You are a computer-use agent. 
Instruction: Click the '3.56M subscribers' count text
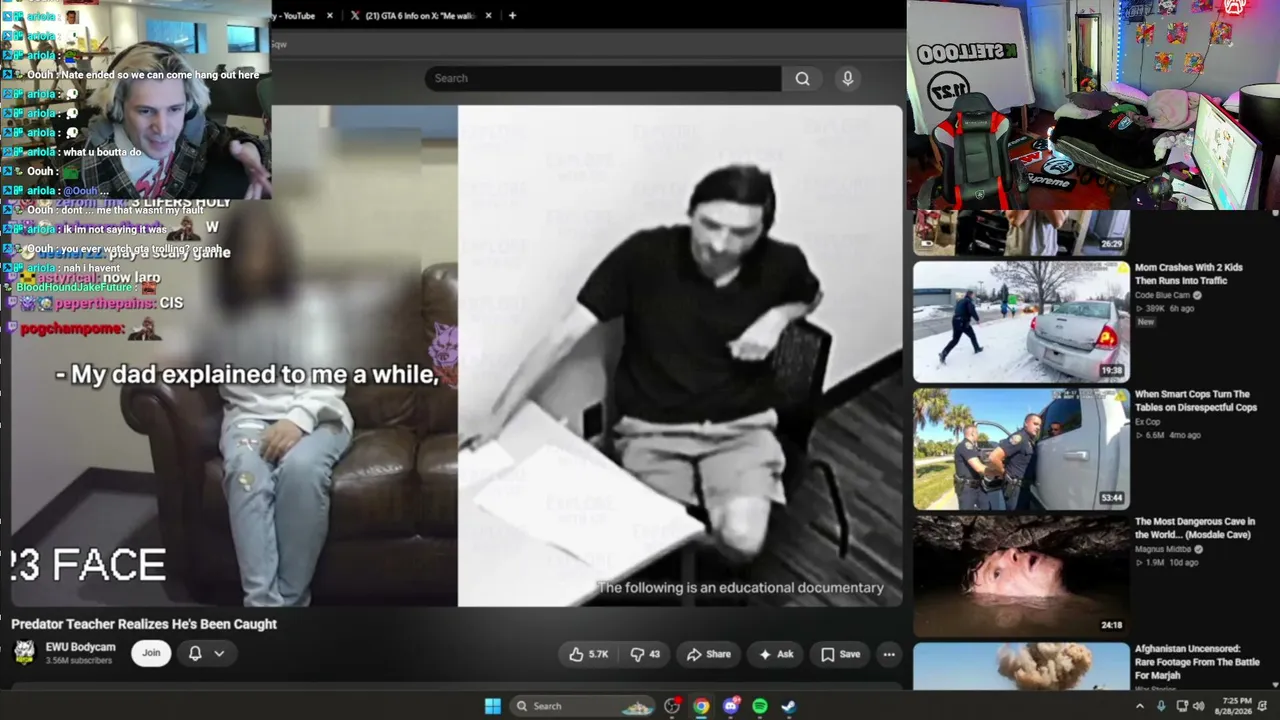78,661
